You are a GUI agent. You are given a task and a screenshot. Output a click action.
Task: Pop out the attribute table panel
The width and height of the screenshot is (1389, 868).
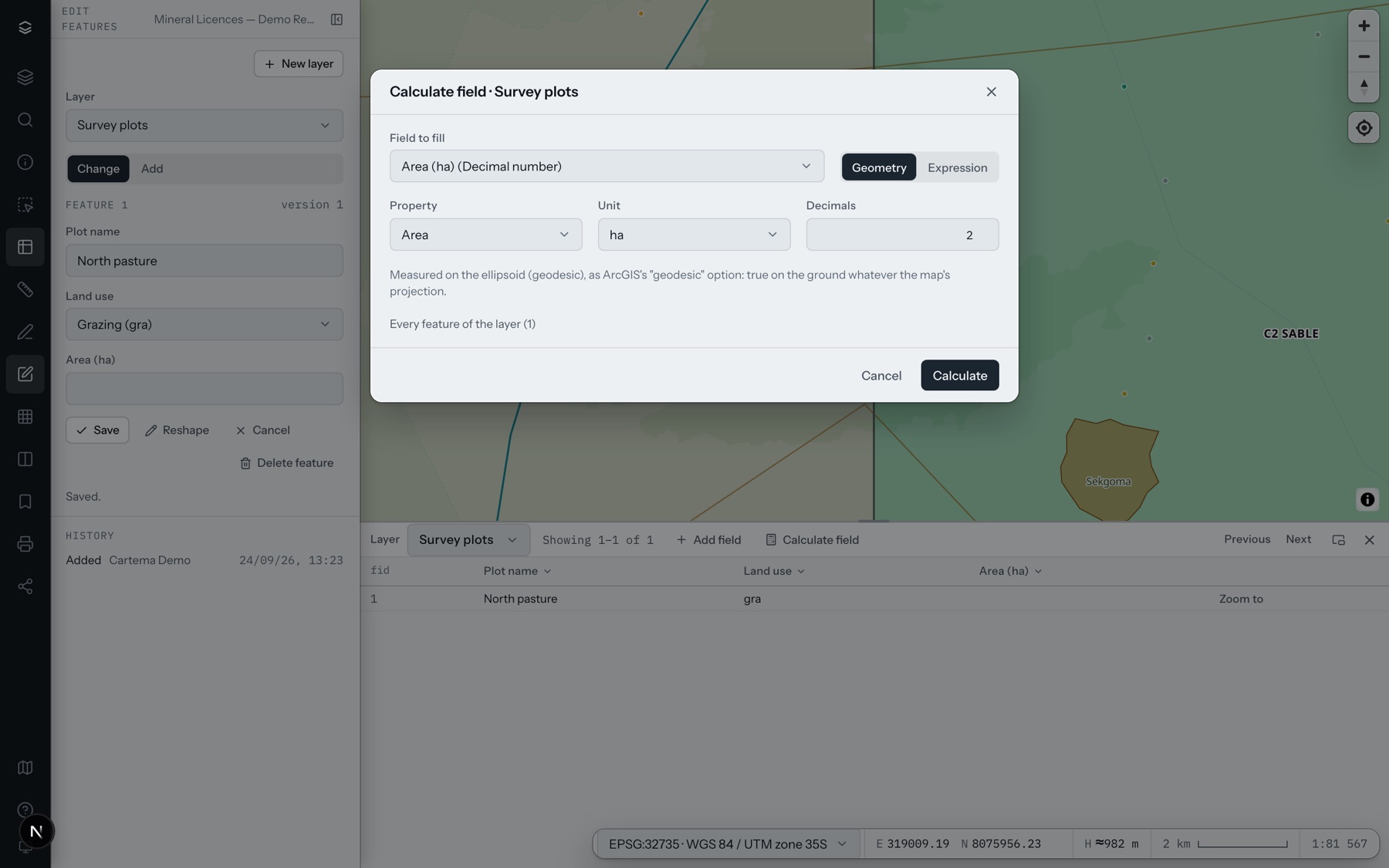1338,540
